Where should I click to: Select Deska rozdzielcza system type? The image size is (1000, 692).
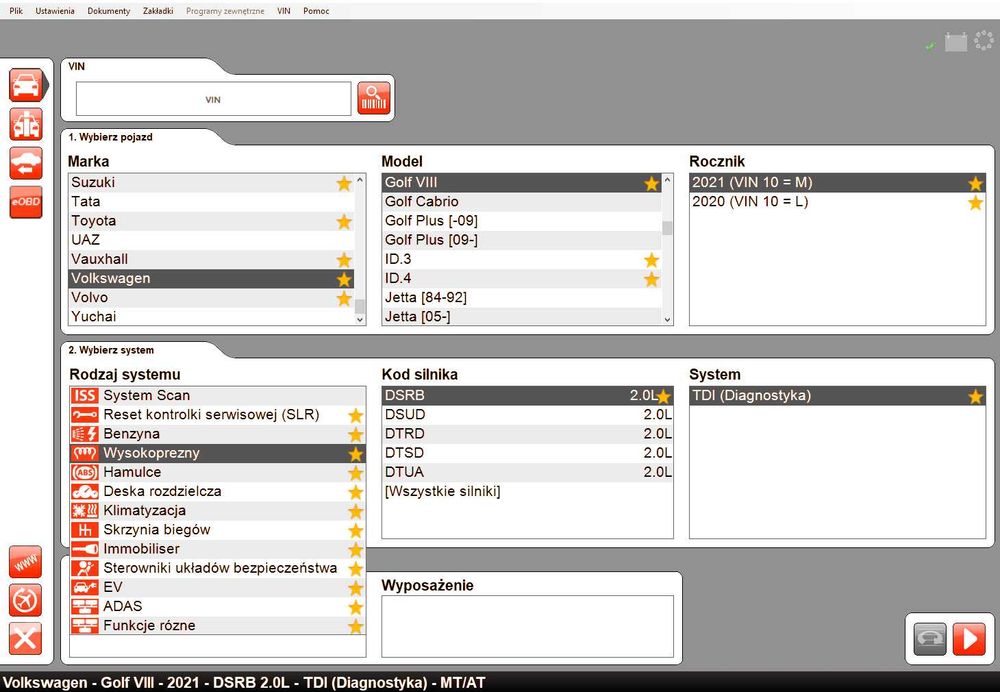(217, 491)
